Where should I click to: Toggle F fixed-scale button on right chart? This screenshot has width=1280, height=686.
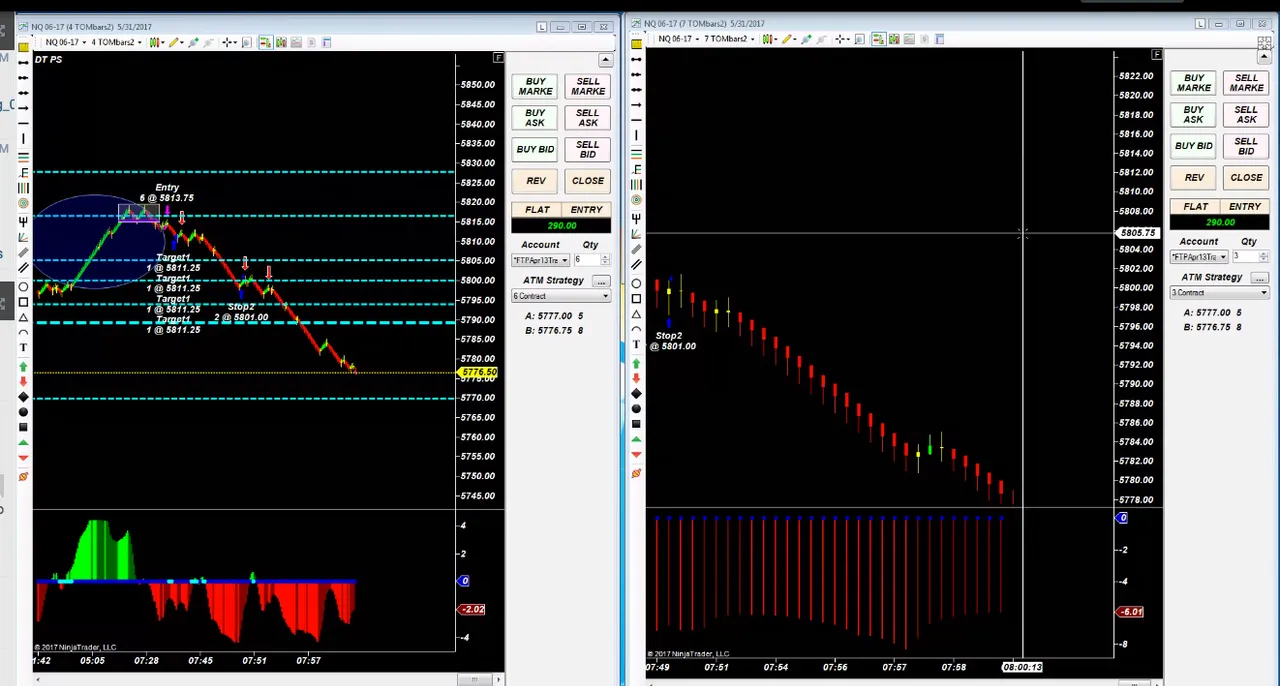click(1157, 54)
